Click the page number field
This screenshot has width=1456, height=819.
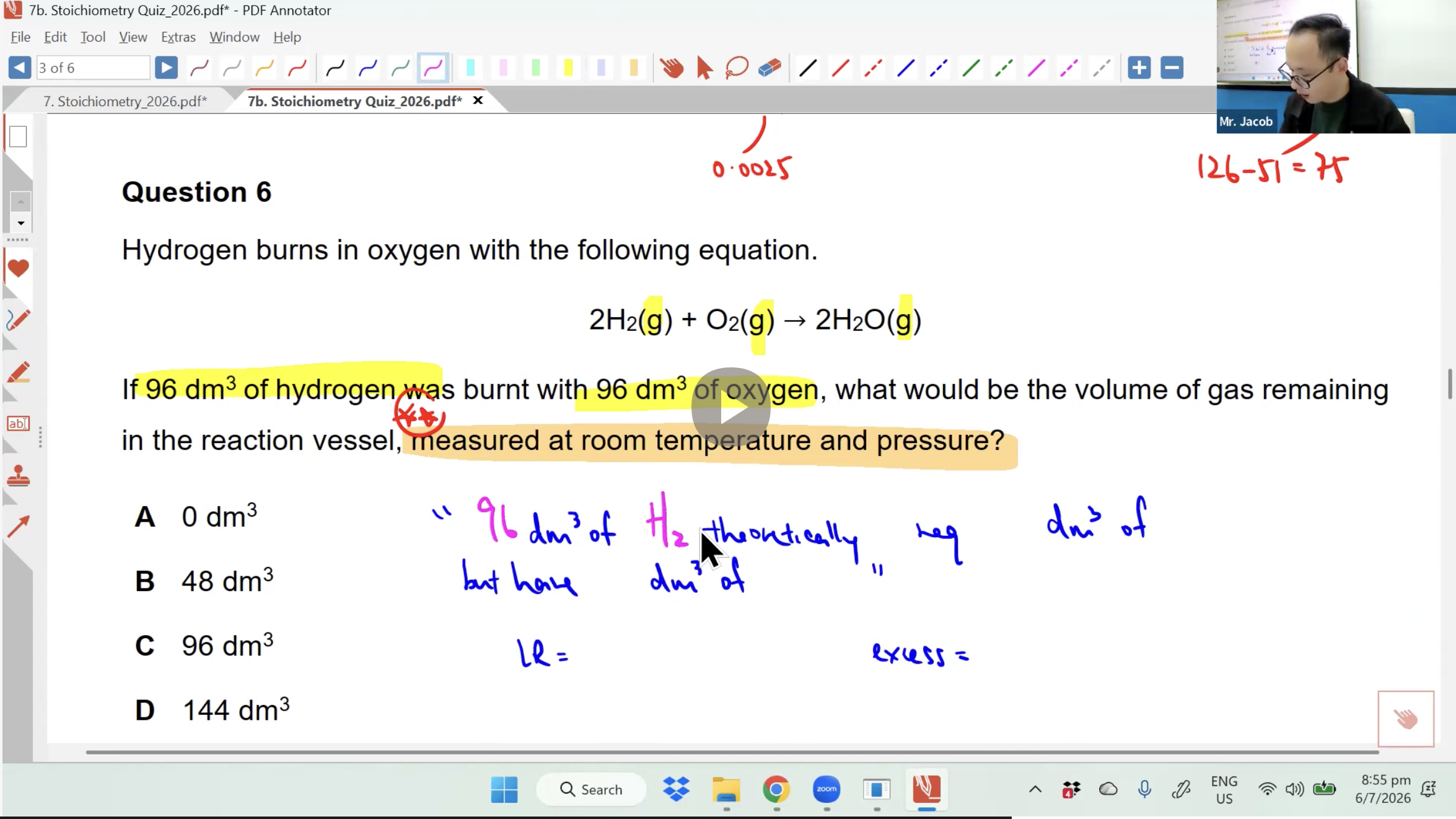93,68
